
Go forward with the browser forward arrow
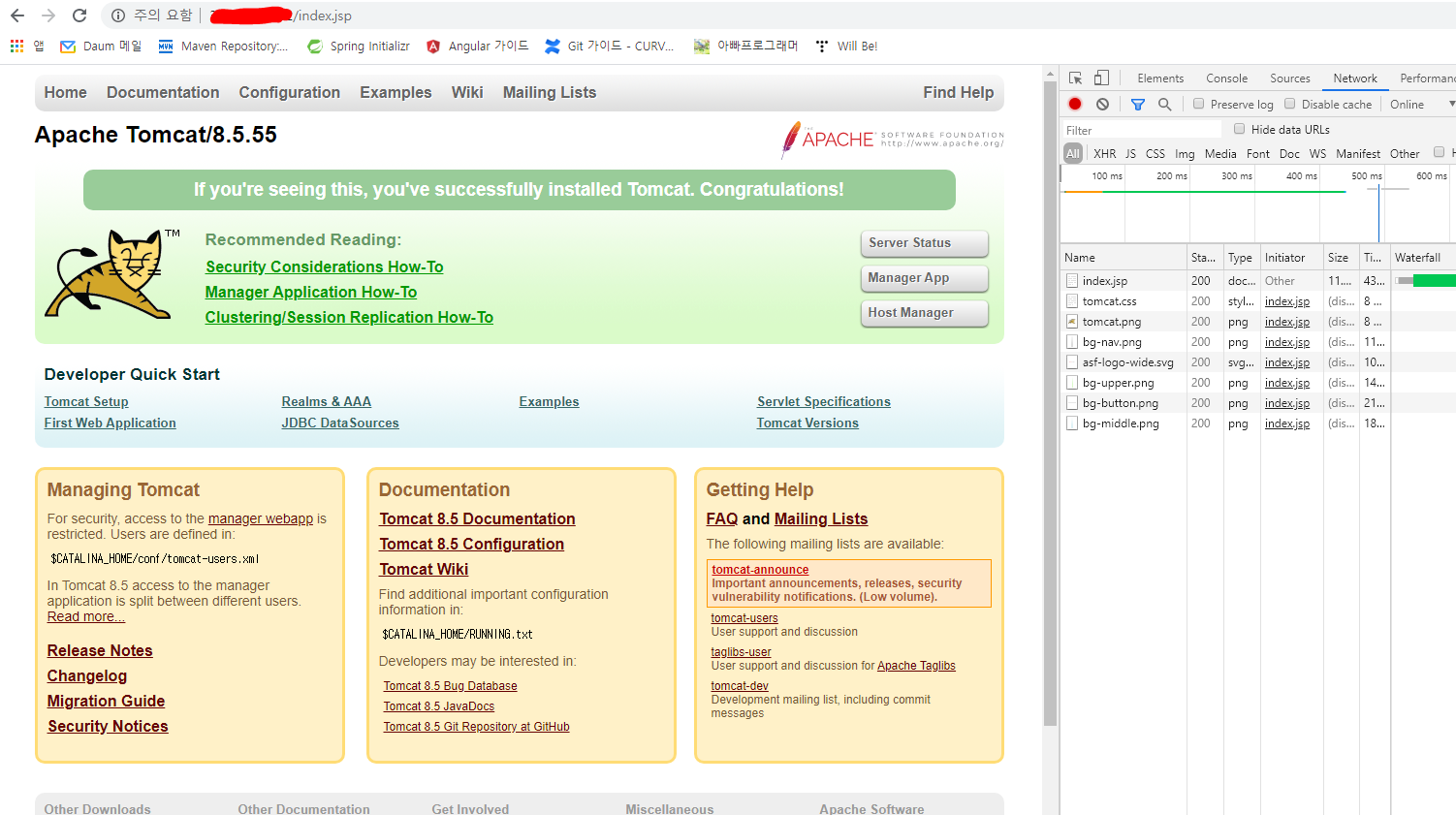pos(48,16)
